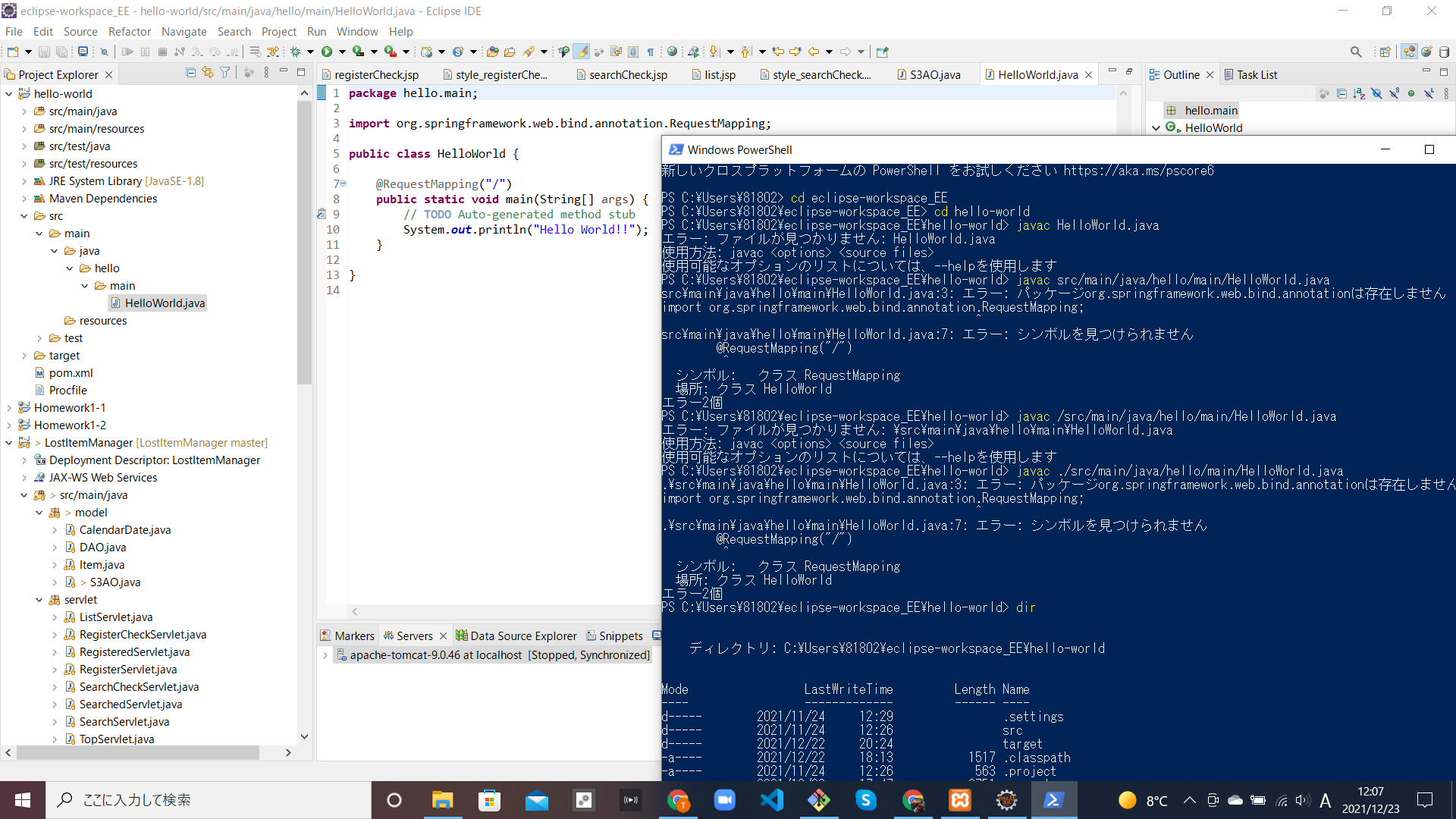The image size is (1456, 819).
Task: Click the Eclipse quick Search magnifier
Action: (x=1356, y=52)
